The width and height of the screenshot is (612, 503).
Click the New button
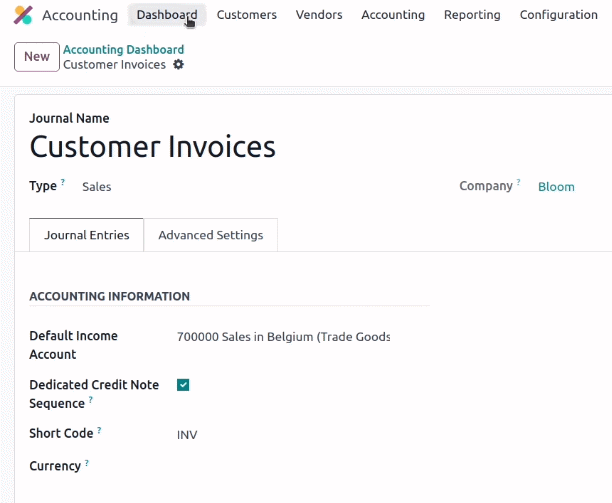tap(37, 57)
